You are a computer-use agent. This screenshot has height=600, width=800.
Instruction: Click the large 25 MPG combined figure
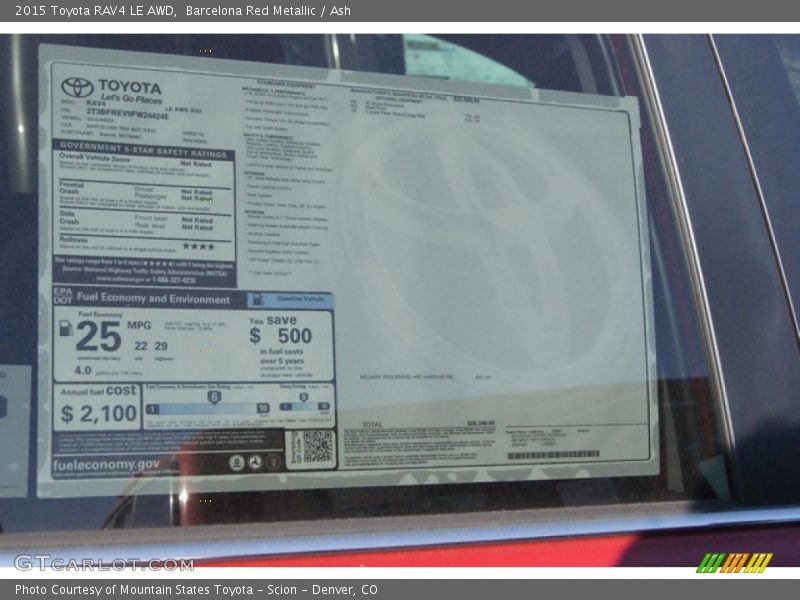[98, 336]
